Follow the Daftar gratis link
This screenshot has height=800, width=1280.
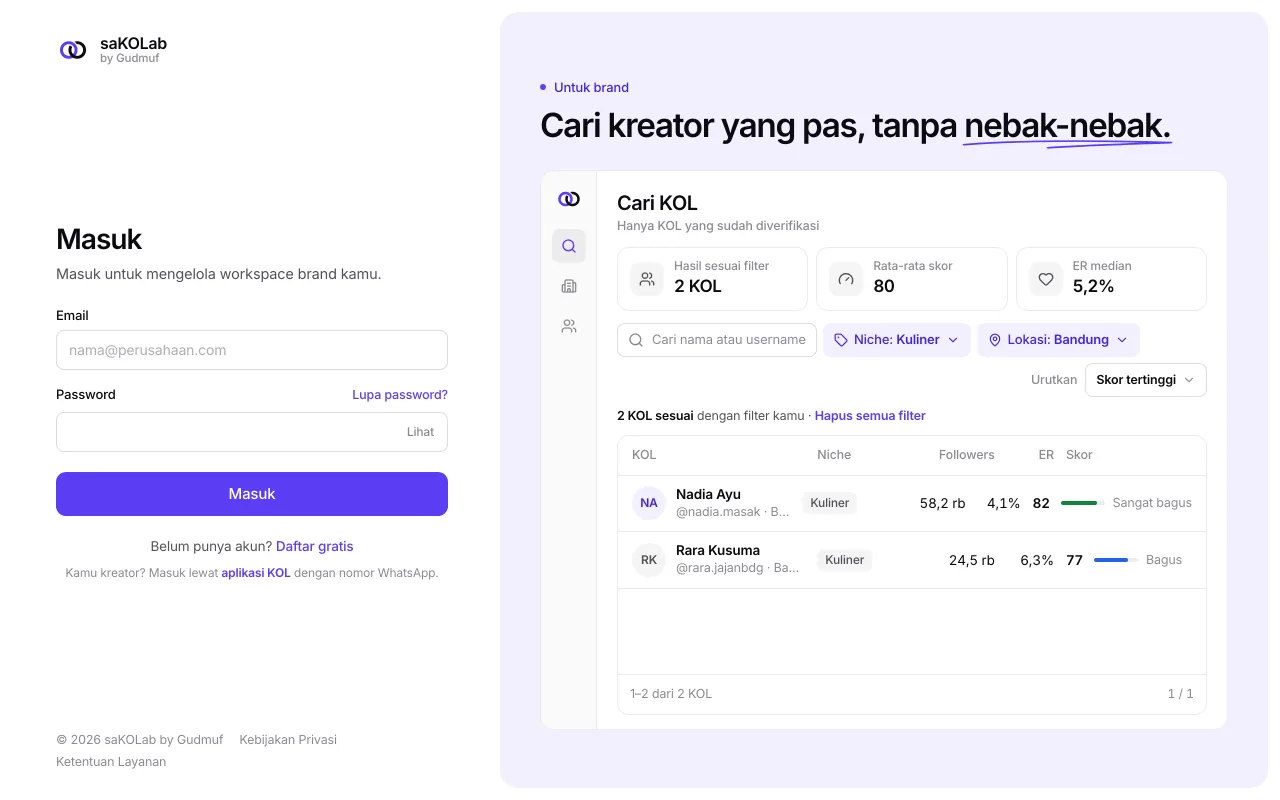tap(314, 546)
